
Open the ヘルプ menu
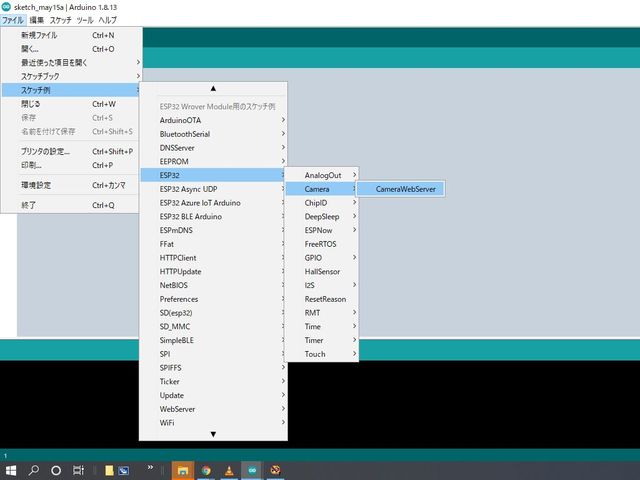(107, 20)
